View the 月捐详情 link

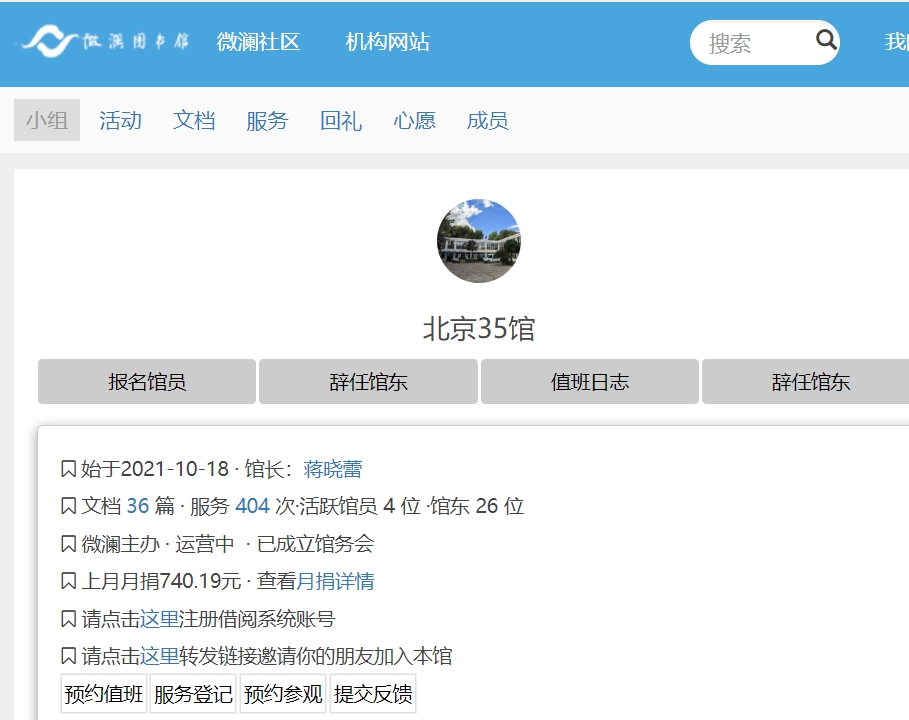335,581
